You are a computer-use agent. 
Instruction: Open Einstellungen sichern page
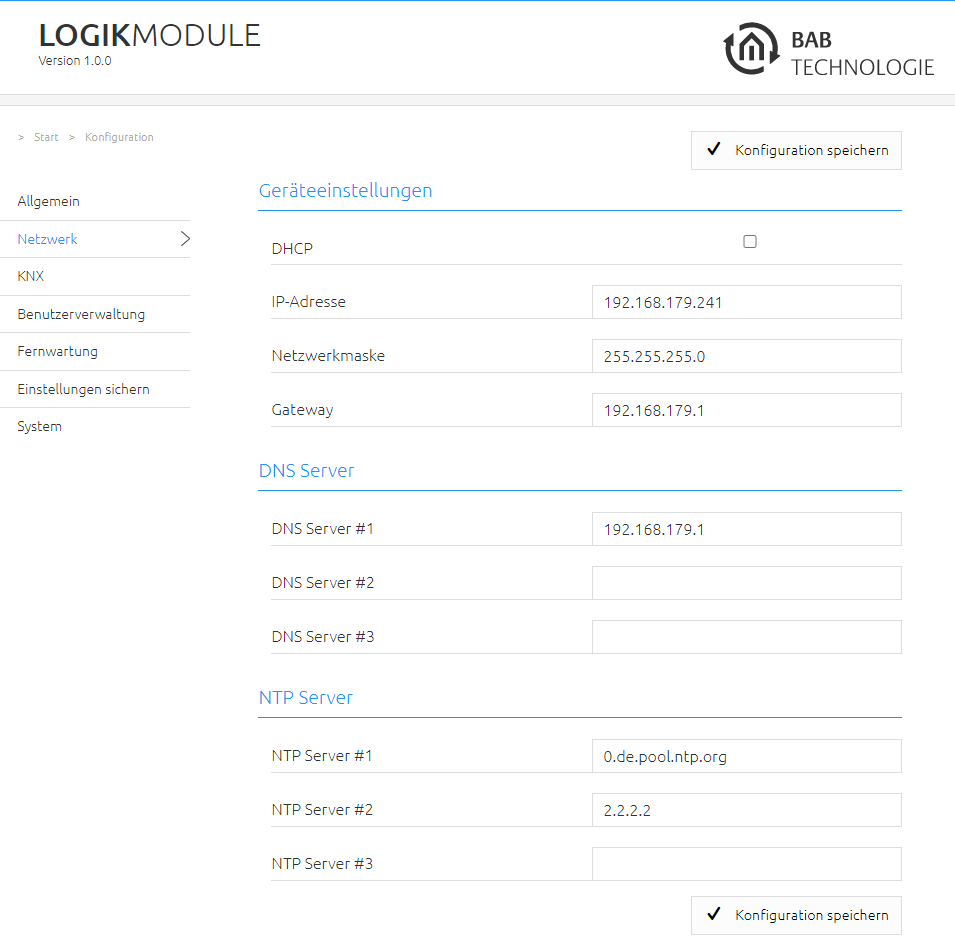83,389
